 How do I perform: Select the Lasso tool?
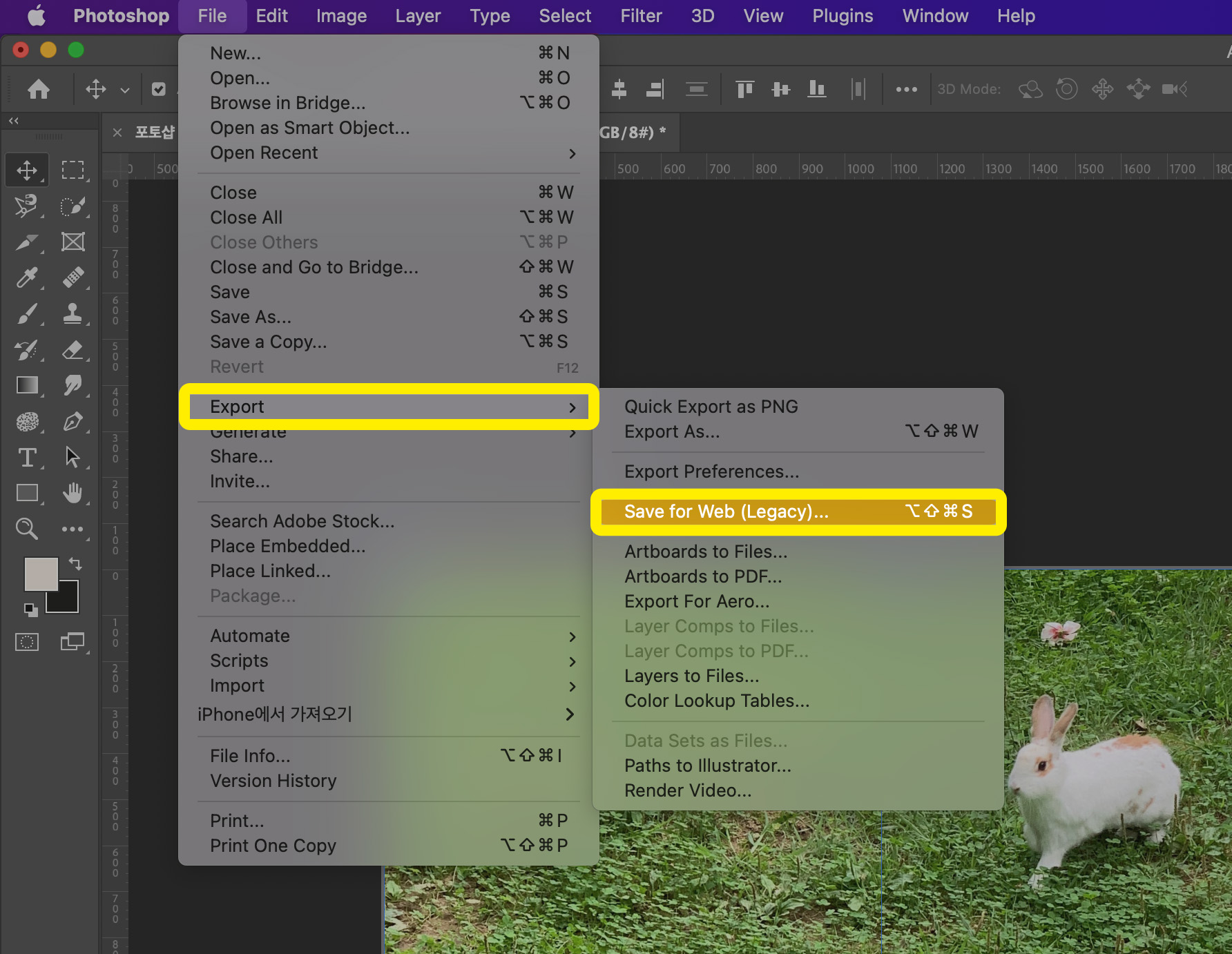click(27, 206)
